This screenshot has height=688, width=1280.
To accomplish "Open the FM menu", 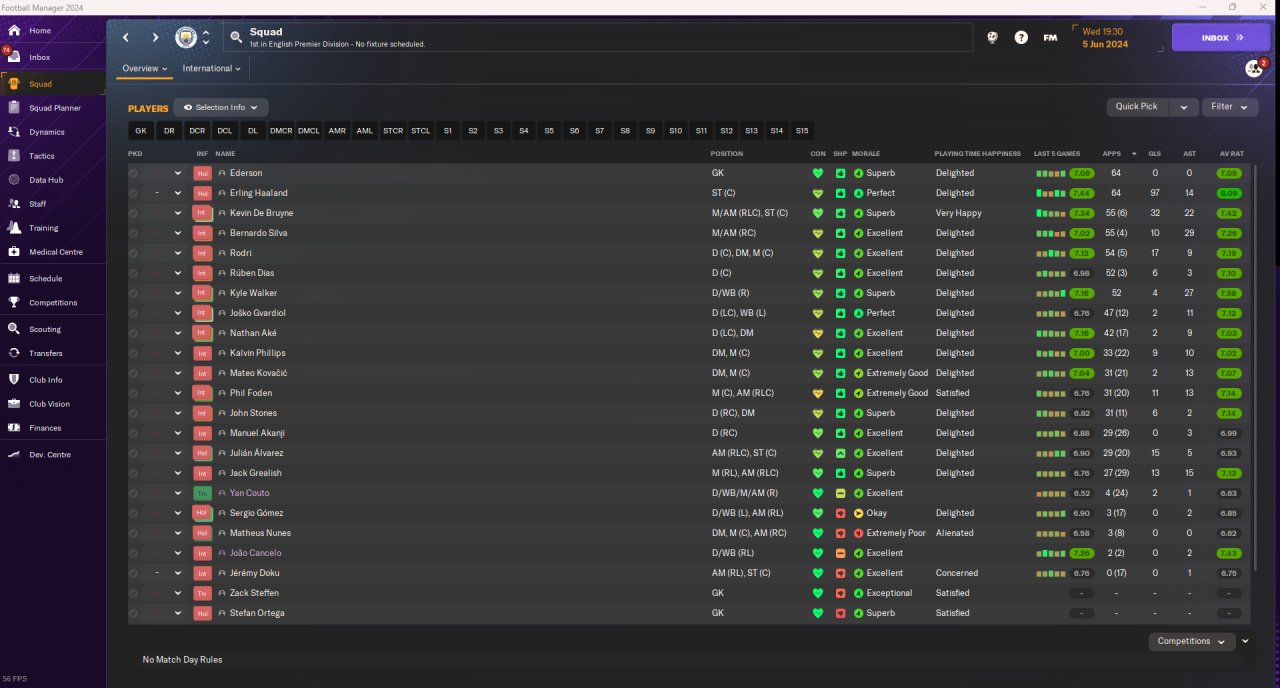I will [x=1050, y=37].
